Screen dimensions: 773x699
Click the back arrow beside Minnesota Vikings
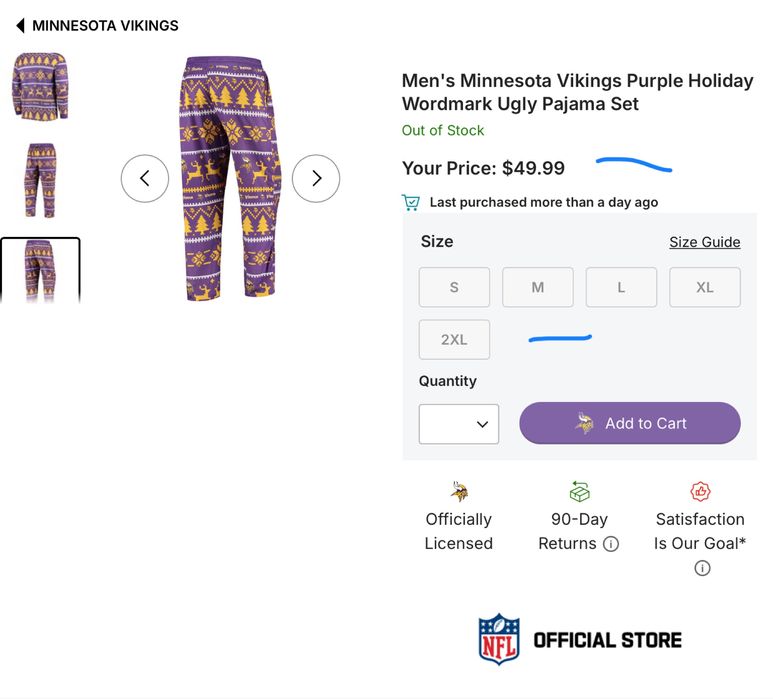tap(20, 25)
